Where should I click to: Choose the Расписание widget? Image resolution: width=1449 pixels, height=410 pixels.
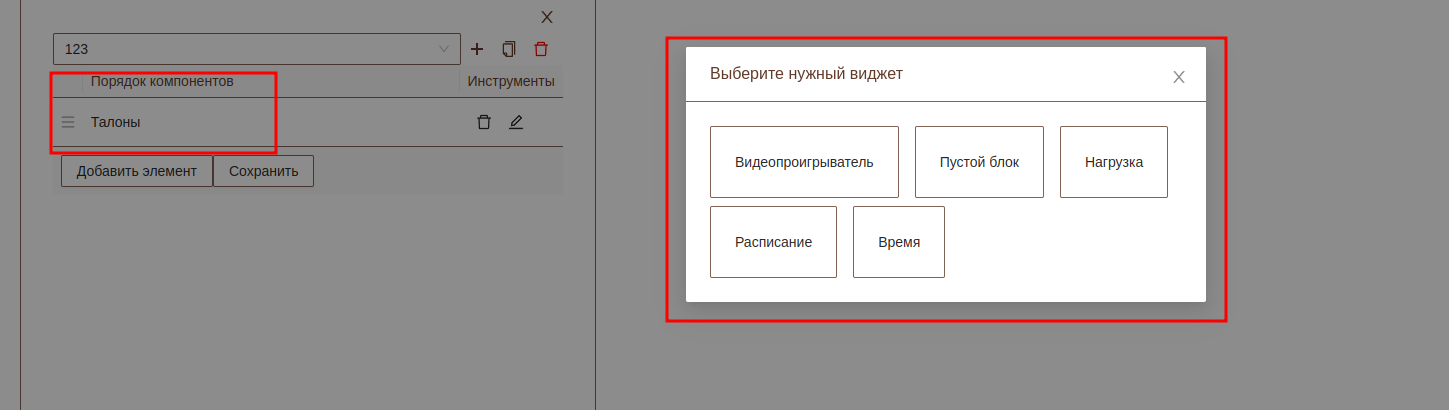click(773, 242)
